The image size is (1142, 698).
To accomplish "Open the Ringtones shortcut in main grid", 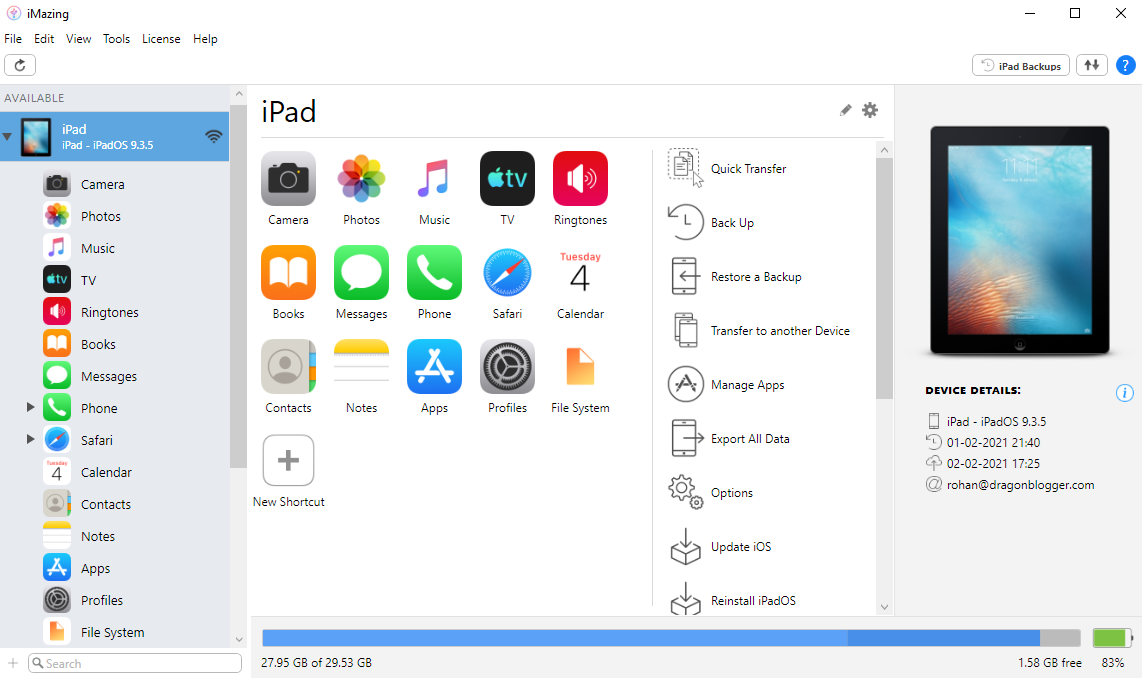I will pyautogui.click(x=580, y=179).
